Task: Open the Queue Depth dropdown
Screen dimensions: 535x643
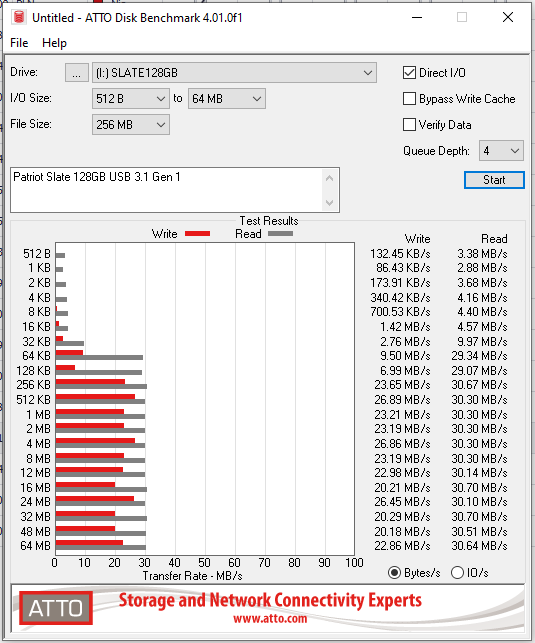Action: 501,151
